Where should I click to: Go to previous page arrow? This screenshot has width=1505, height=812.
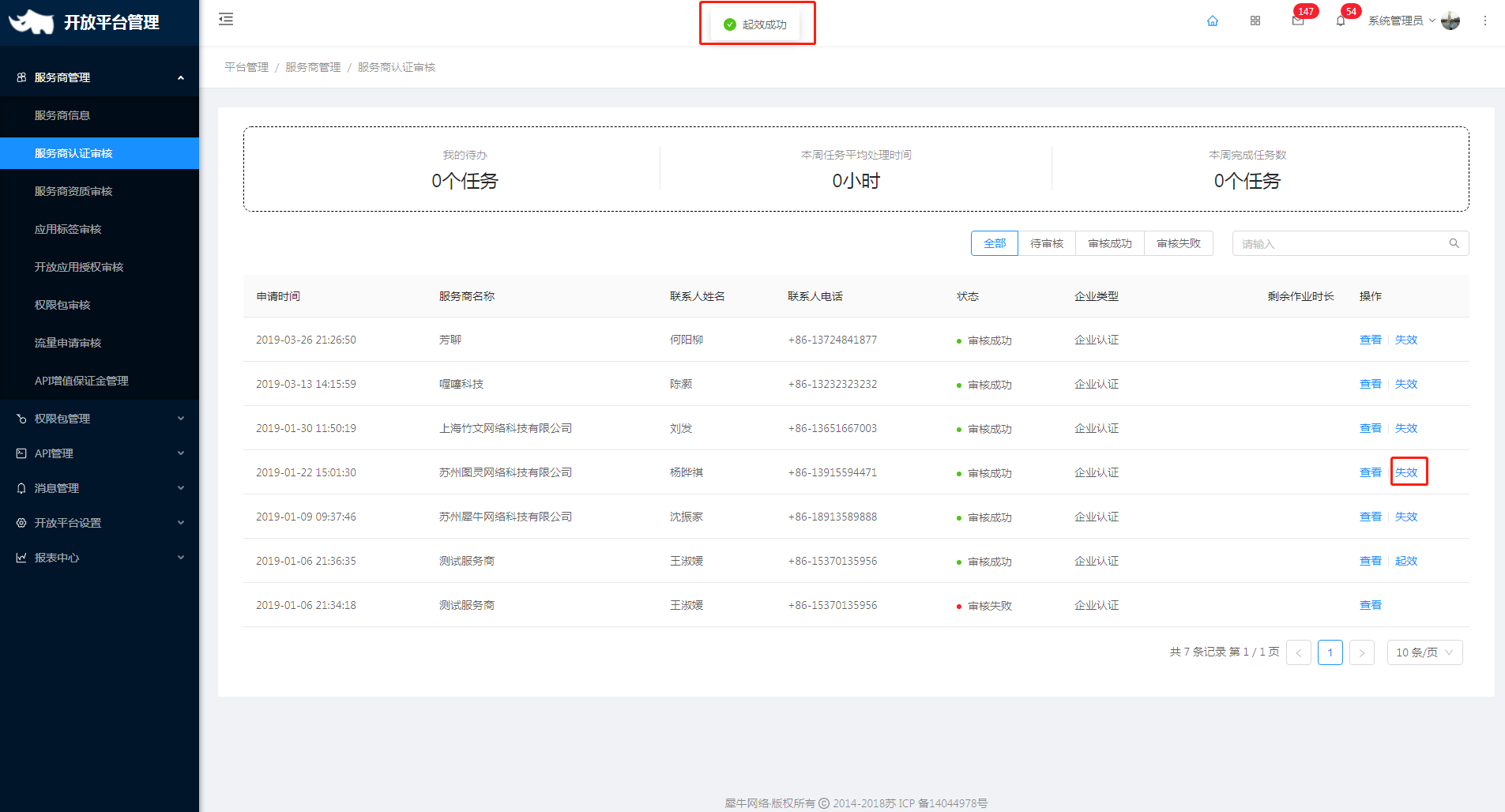pyautogui.click(x=1299, y=652)
